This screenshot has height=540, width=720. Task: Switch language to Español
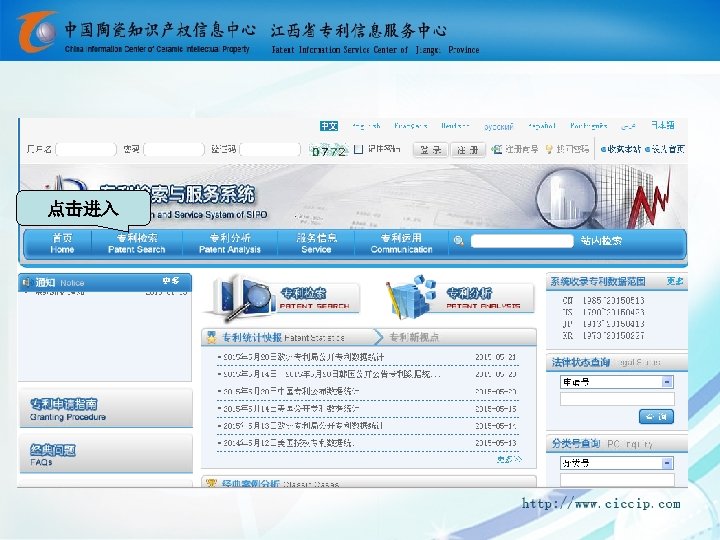(542, 126)
